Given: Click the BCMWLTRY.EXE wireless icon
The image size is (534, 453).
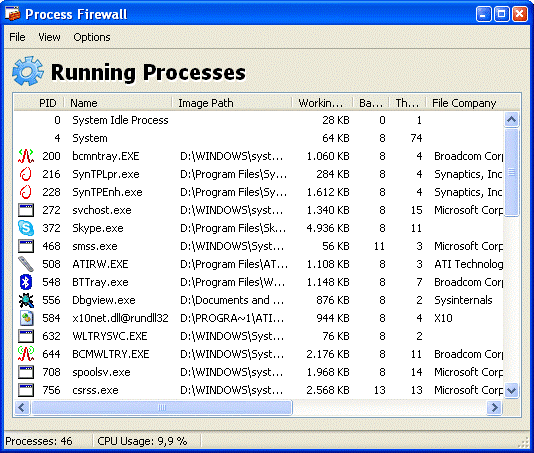Looking at the screenshot, I should coord(26,354).
